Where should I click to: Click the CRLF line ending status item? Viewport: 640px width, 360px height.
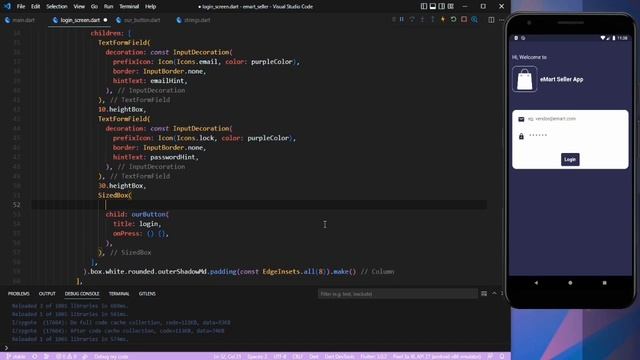tap(298, 356)
